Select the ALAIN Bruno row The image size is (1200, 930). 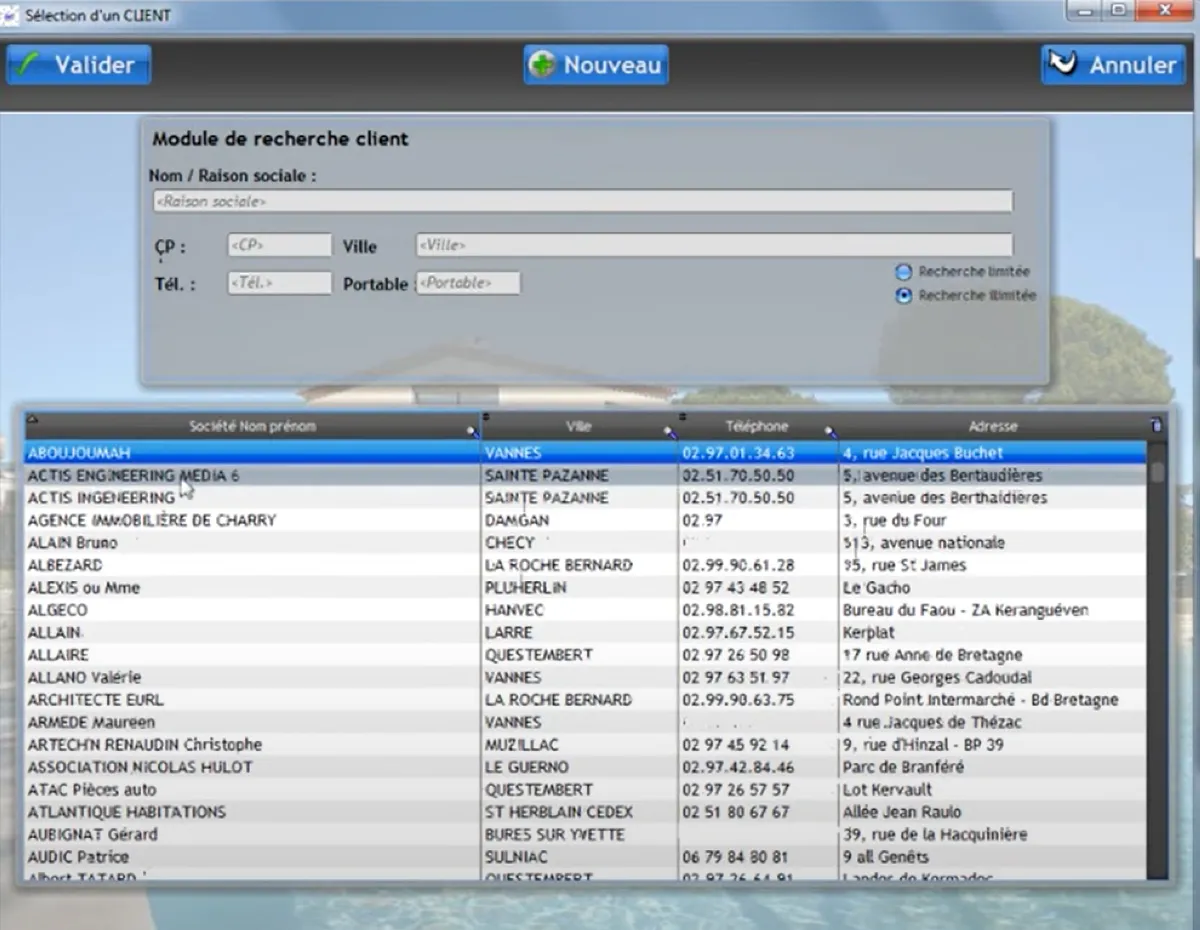point(585,543)
